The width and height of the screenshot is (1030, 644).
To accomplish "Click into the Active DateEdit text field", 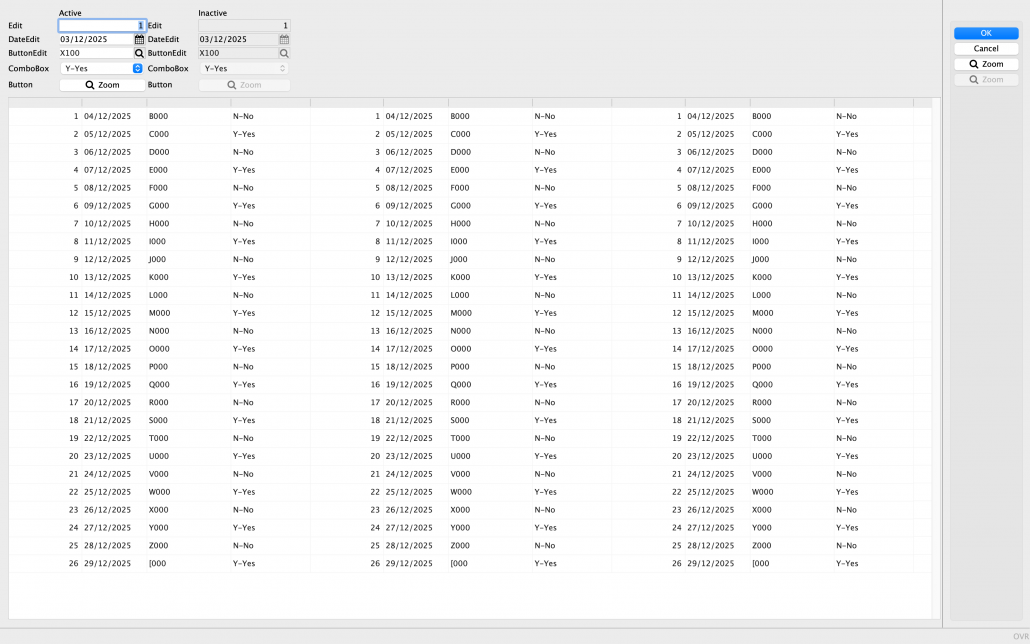I will pyautogui.click(x=95, y=40).
